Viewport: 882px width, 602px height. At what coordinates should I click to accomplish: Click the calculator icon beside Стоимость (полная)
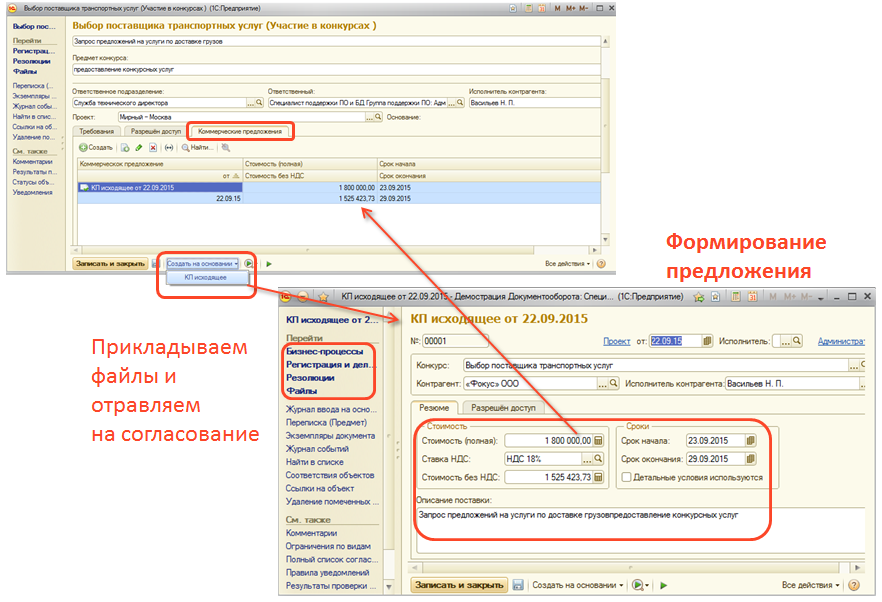[599, 441]
